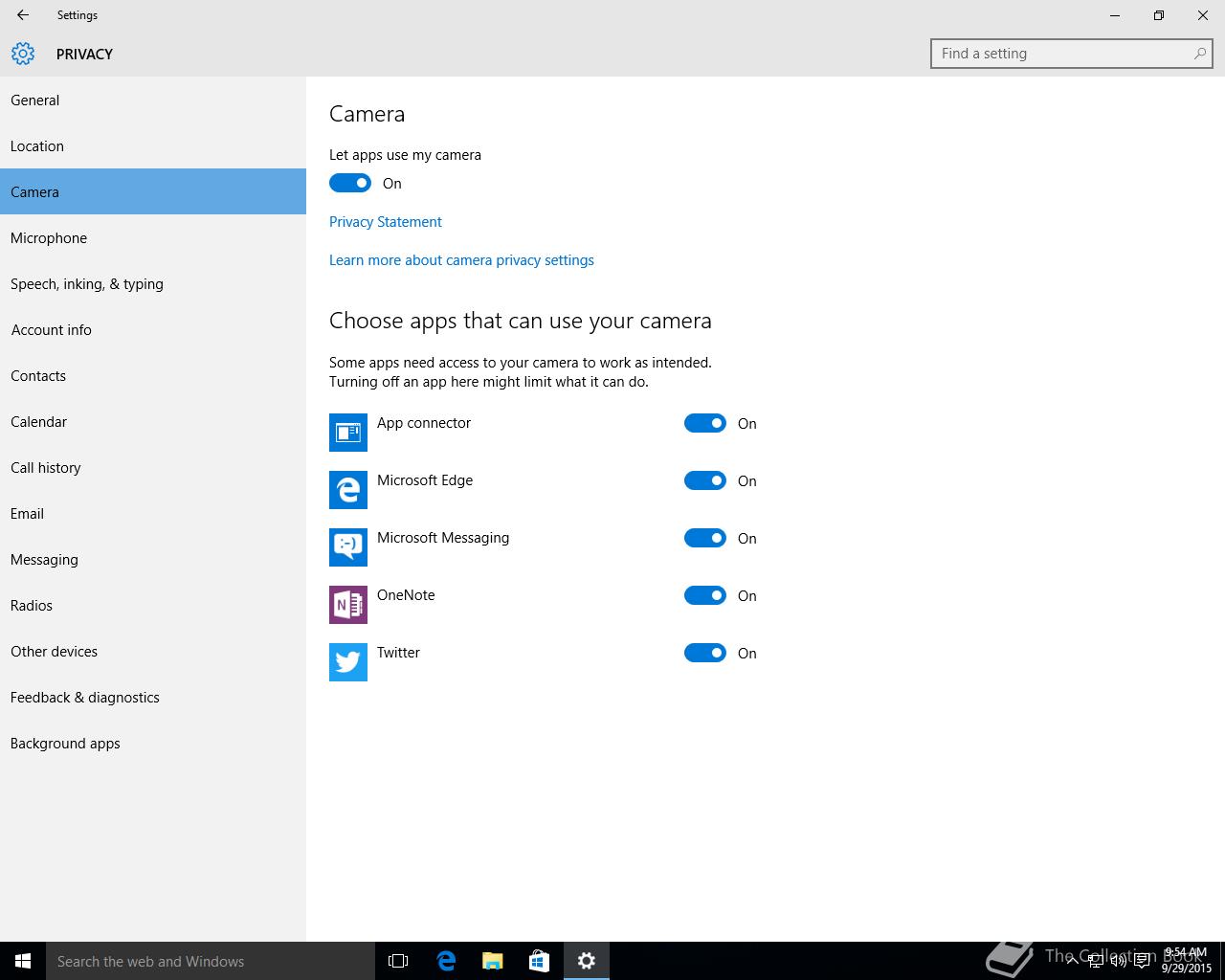This screenshot has height=980, width=1225.
Task: Open Background apps settings
Action: 153,743
